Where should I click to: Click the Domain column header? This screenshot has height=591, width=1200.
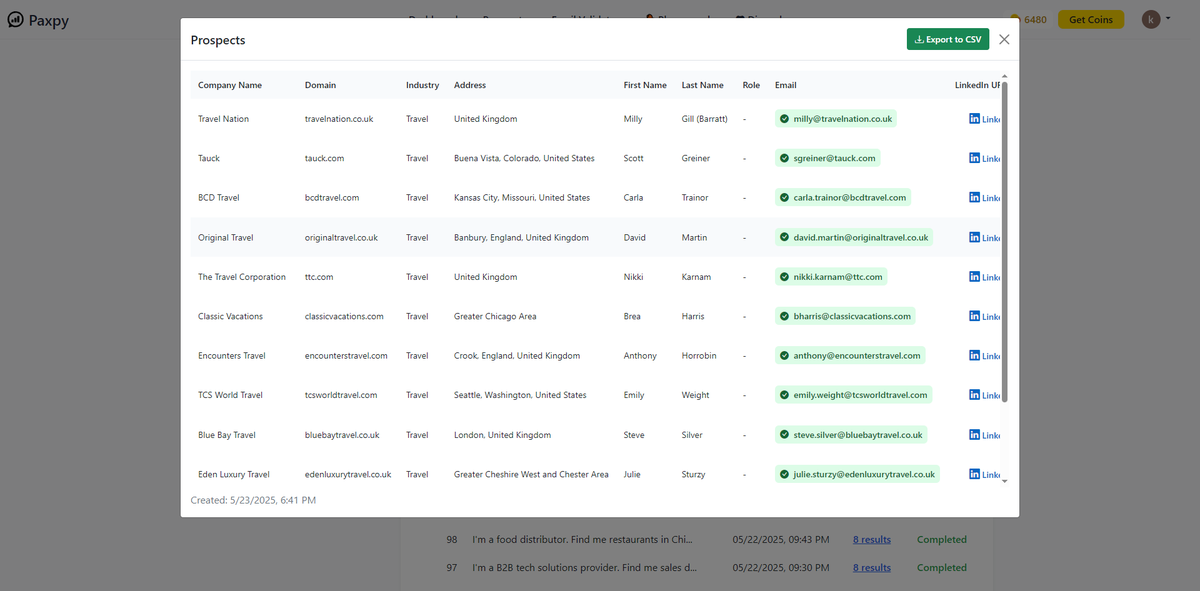[x=320, y=85]
